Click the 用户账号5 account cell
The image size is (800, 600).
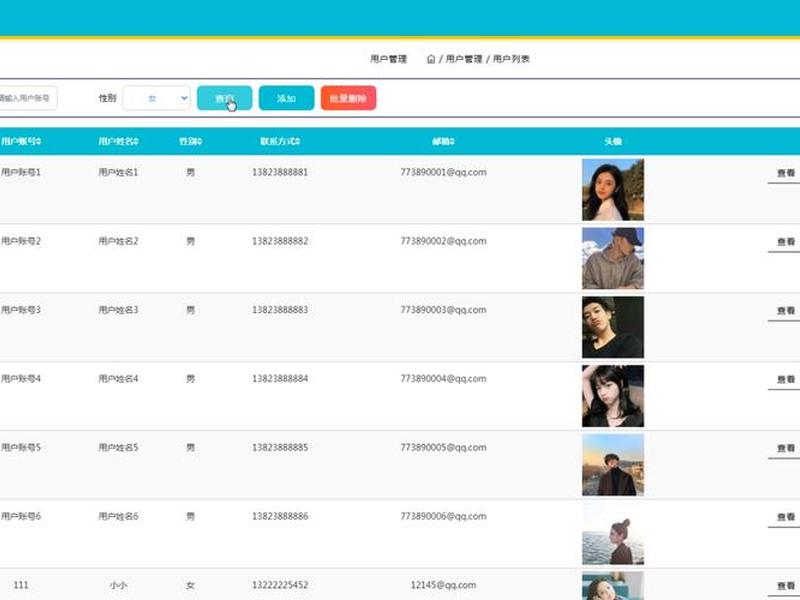(x=21, y=447)
